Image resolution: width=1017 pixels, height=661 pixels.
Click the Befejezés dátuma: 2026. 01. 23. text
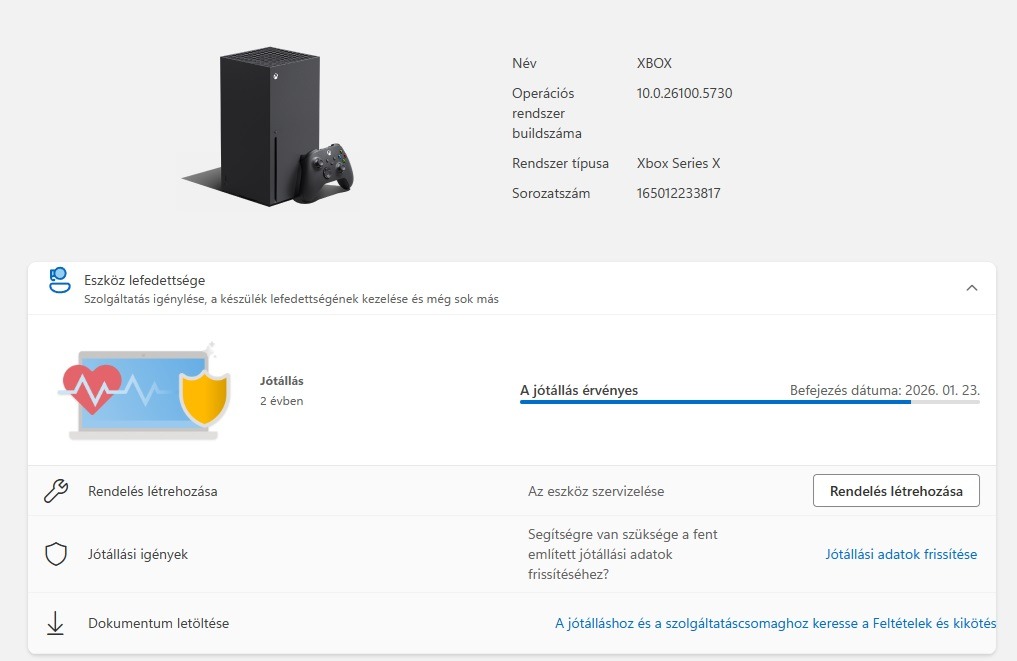(x=885, y=390)
